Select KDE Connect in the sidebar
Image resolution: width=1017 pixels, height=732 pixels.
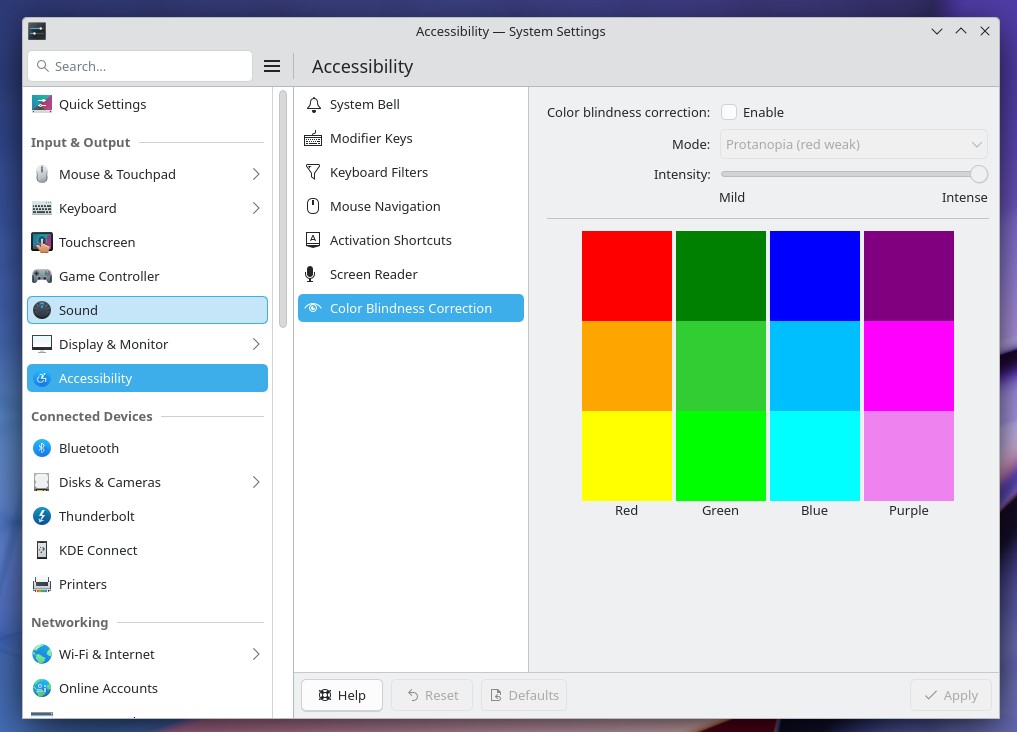point(147,550)
